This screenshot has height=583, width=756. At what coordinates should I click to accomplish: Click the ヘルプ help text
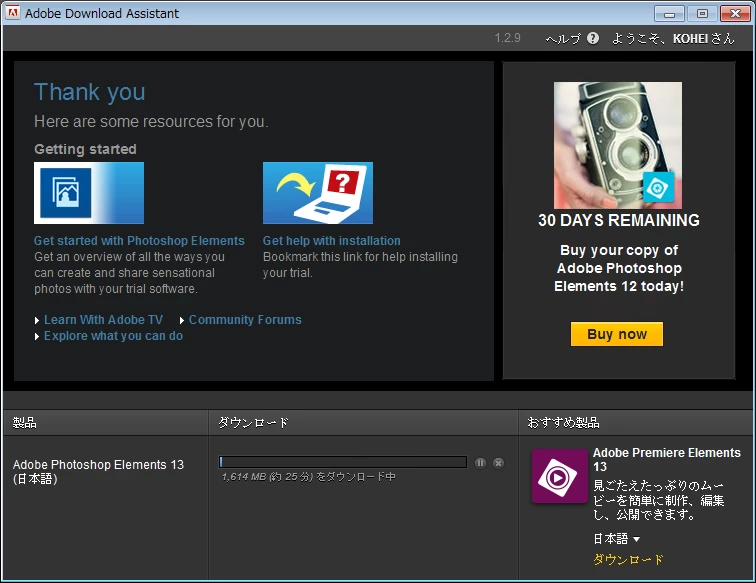563,39
